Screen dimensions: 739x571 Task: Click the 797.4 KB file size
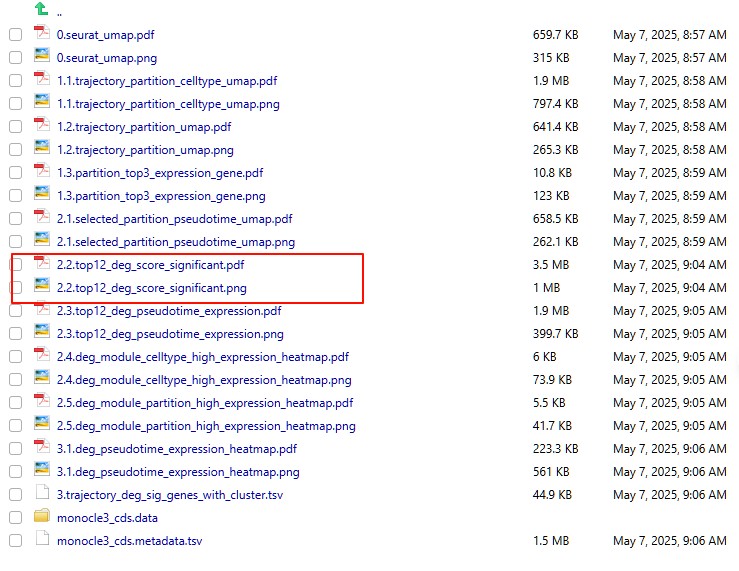[x=556, y=104]
